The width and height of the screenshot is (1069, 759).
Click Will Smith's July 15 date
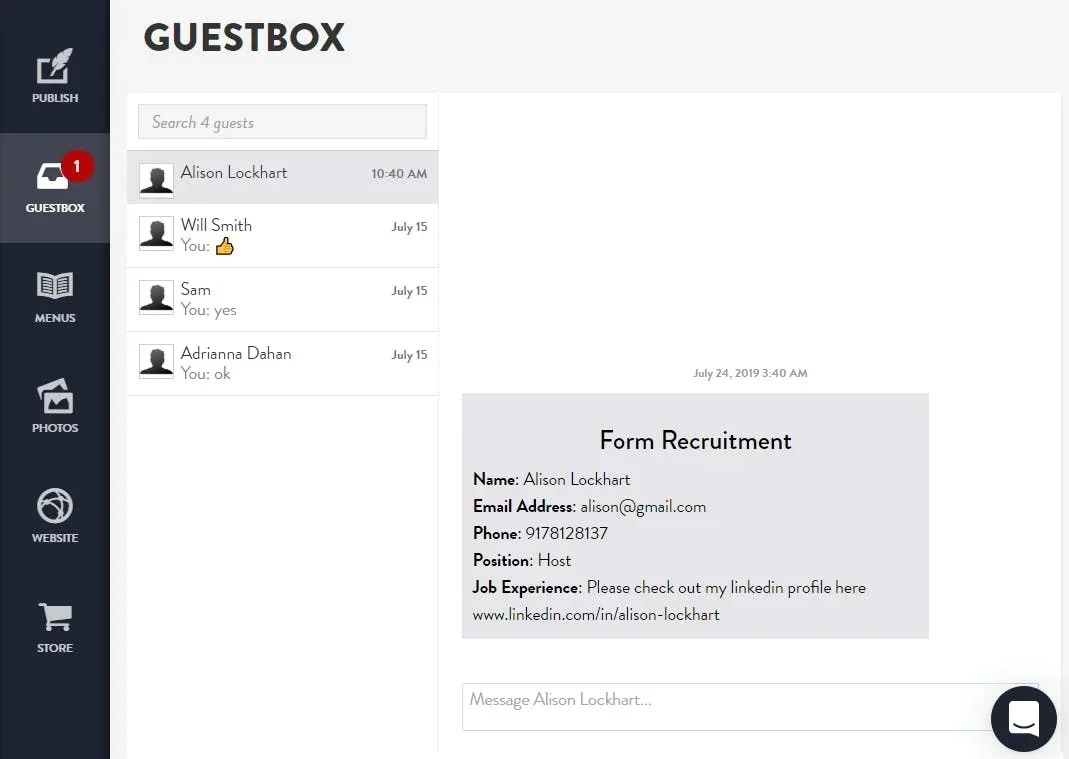(409, 227)
